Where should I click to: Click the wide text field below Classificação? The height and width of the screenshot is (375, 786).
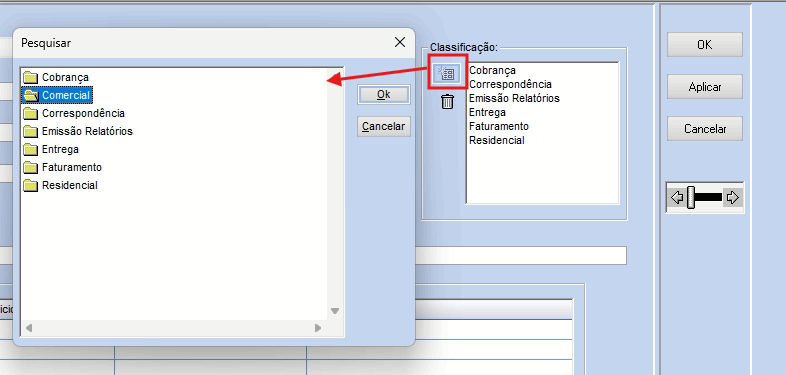pos(521,256)
